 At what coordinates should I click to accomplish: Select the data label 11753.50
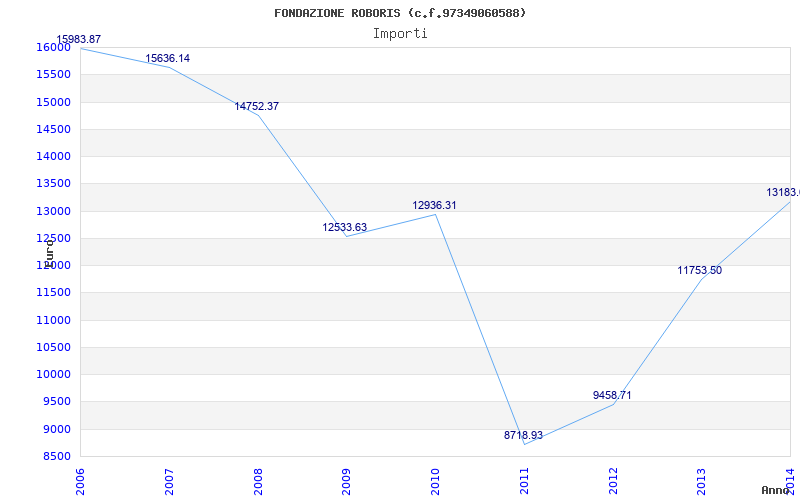(699, 270)
